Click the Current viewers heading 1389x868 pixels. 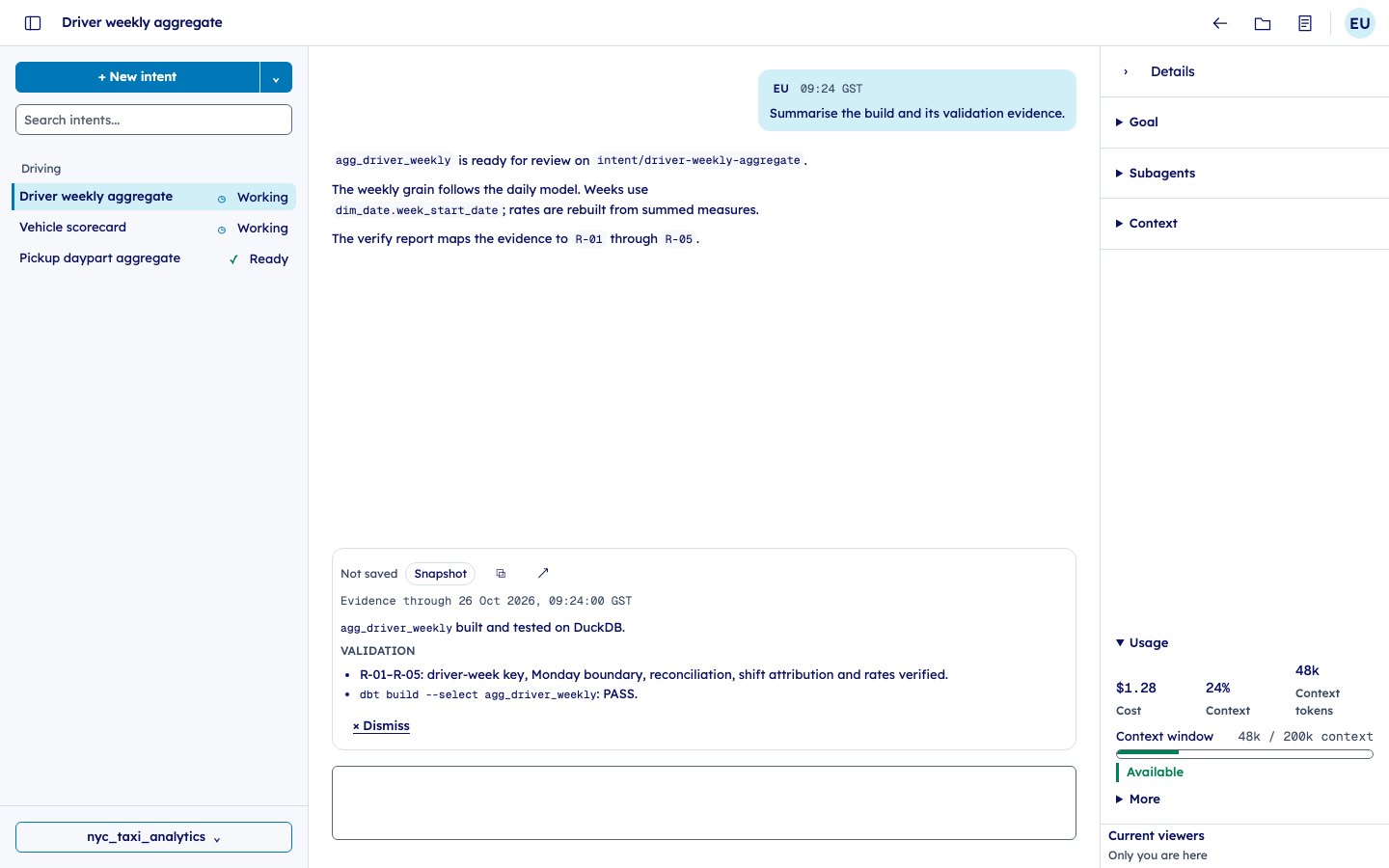coord(1157,836)
